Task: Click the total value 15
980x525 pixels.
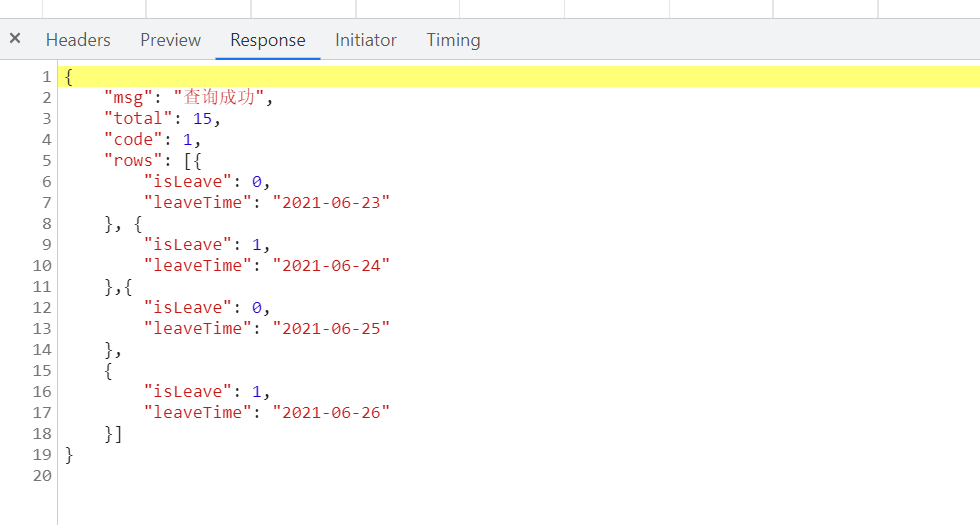Action: pyautogui.click(x=202, y=119)
